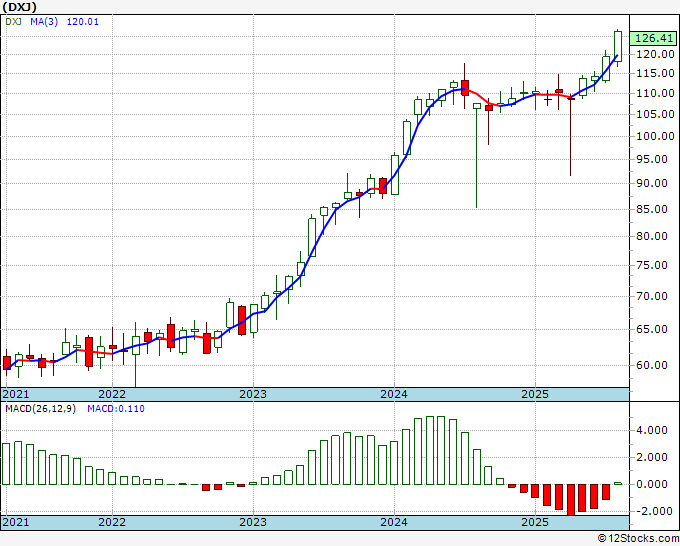Click the long-wick candle dropping to 85 in 2024
This screenshot has height=546, width=680.
pos(477,155)
